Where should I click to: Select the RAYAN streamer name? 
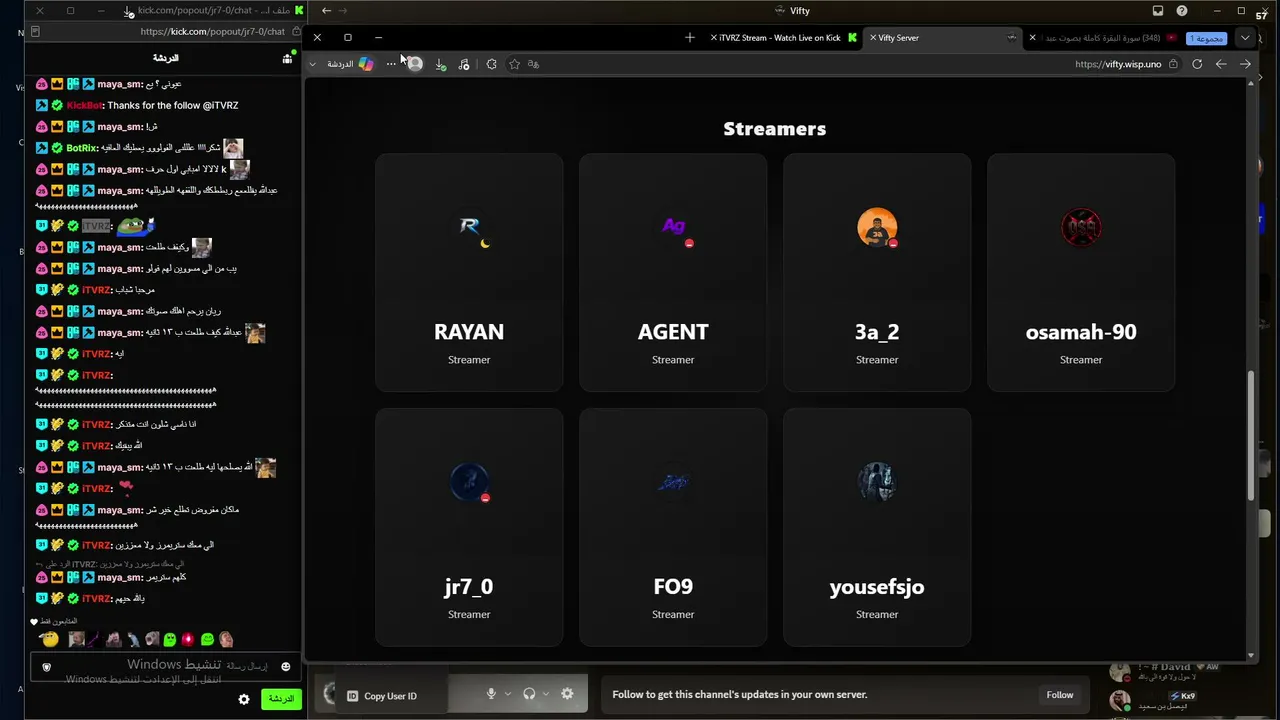coord(469,332)
